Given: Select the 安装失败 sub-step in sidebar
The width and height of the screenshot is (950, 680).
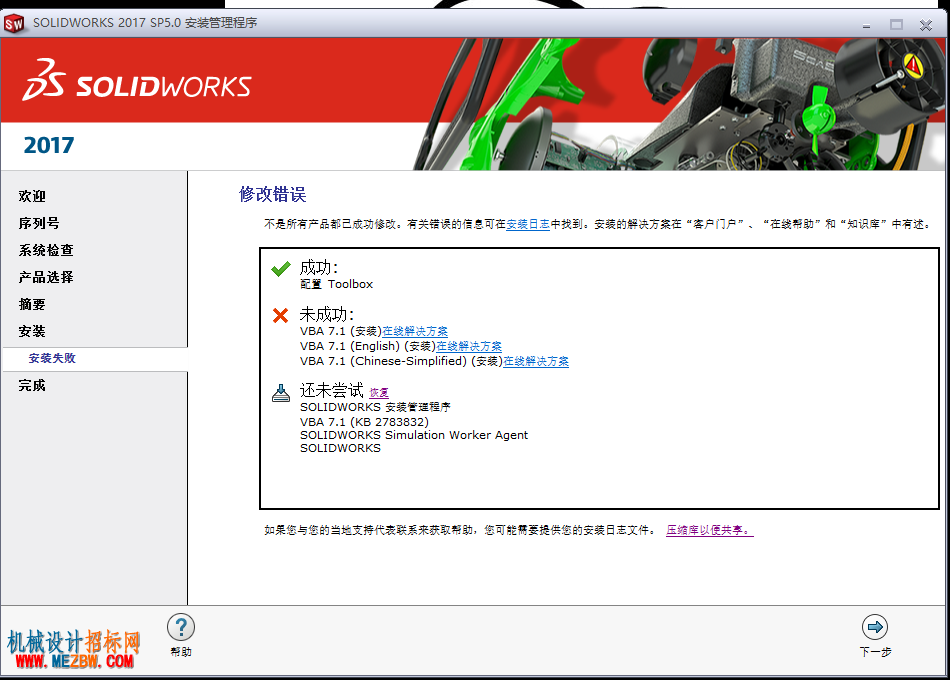Looking at the screenshot, I should [52, 358].
